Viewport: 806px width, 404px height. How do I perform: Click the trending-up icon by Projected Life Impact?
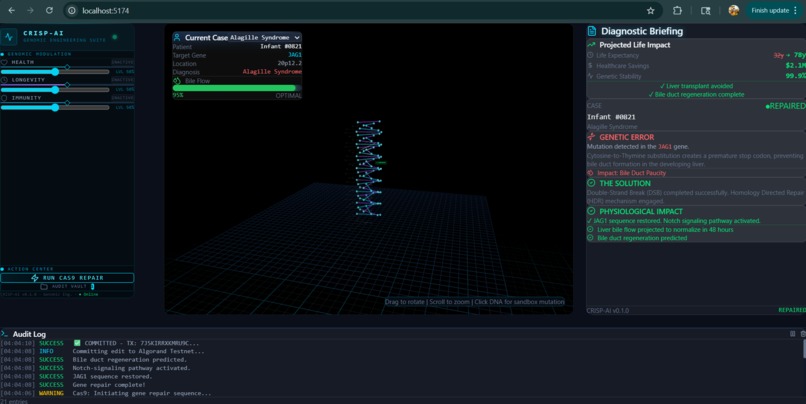tap(592, 45)
